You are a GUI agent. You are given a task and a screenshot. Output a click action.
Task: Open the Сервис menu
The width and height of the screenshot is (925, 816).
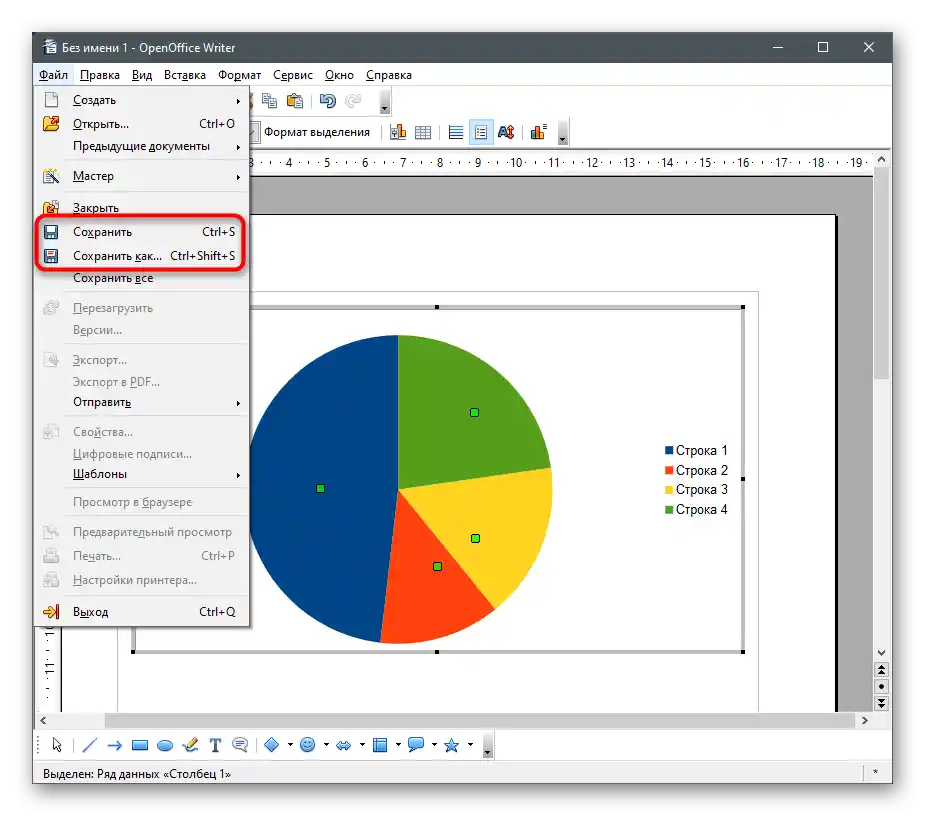(293, 75)
